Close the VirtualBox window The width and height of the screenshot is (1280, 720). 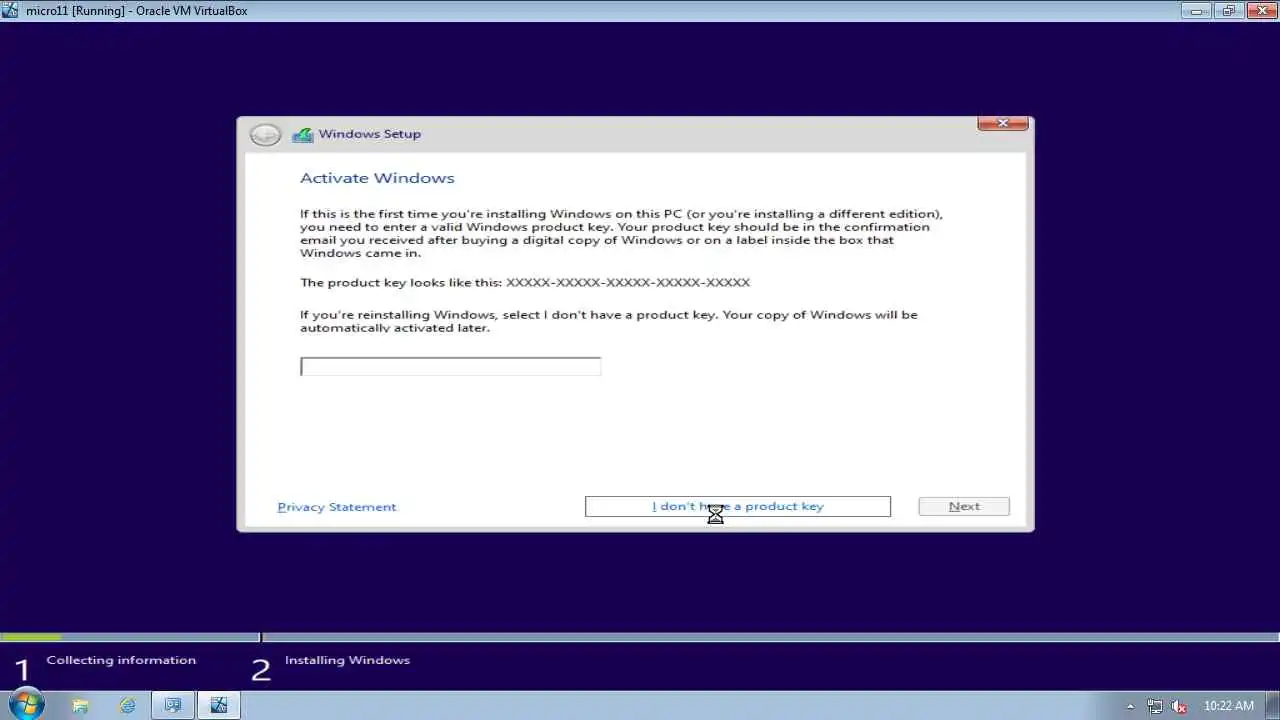point(1260,11)
